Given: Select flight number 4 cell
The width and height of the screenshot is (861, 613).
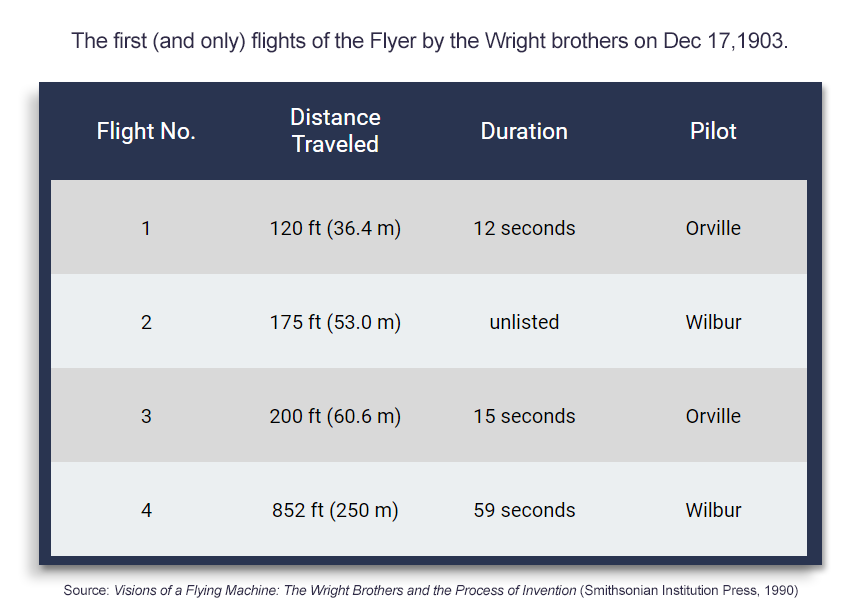Looking at the screenshot, I should tap(146, 510).
